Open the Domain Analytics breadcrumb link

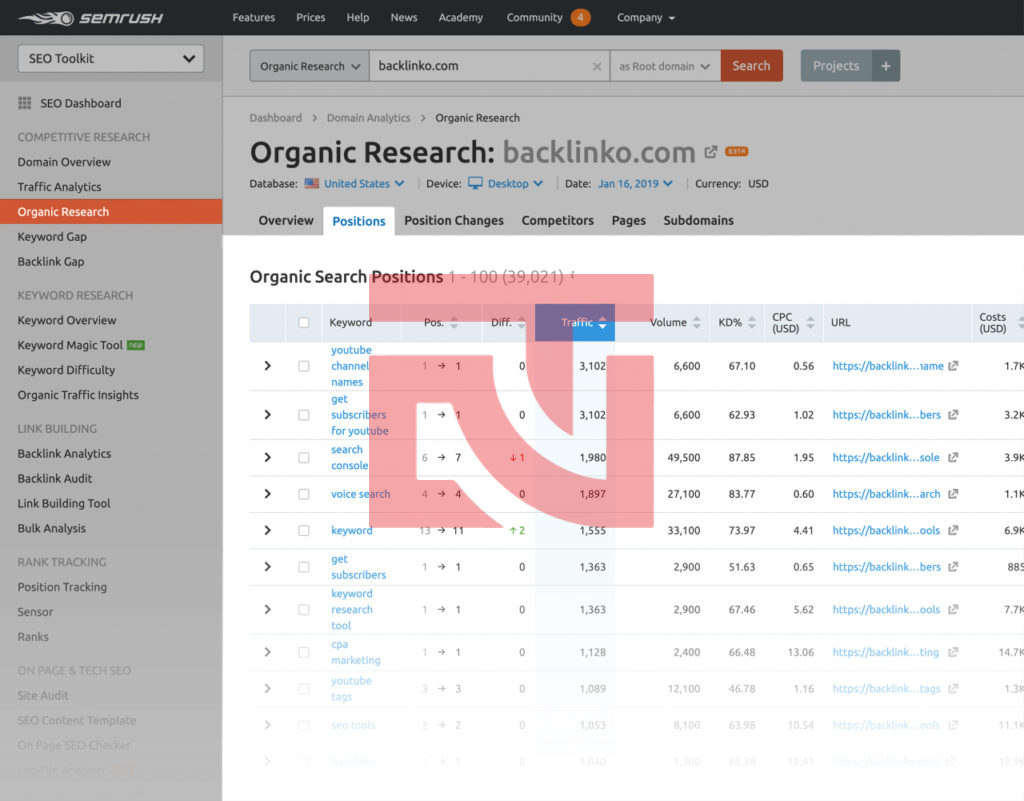[368, 118]
